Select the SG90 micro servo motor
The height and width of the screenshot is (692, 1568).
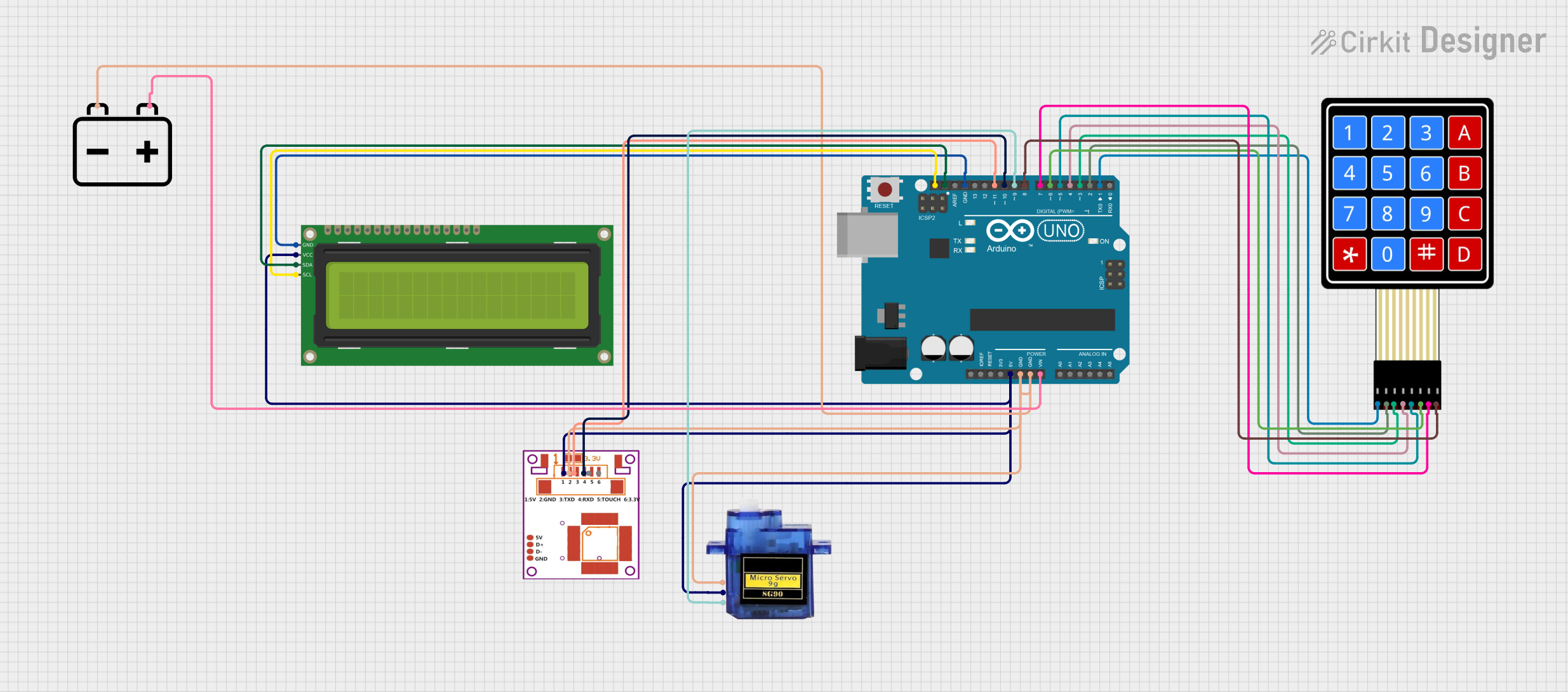pos(769,559)
